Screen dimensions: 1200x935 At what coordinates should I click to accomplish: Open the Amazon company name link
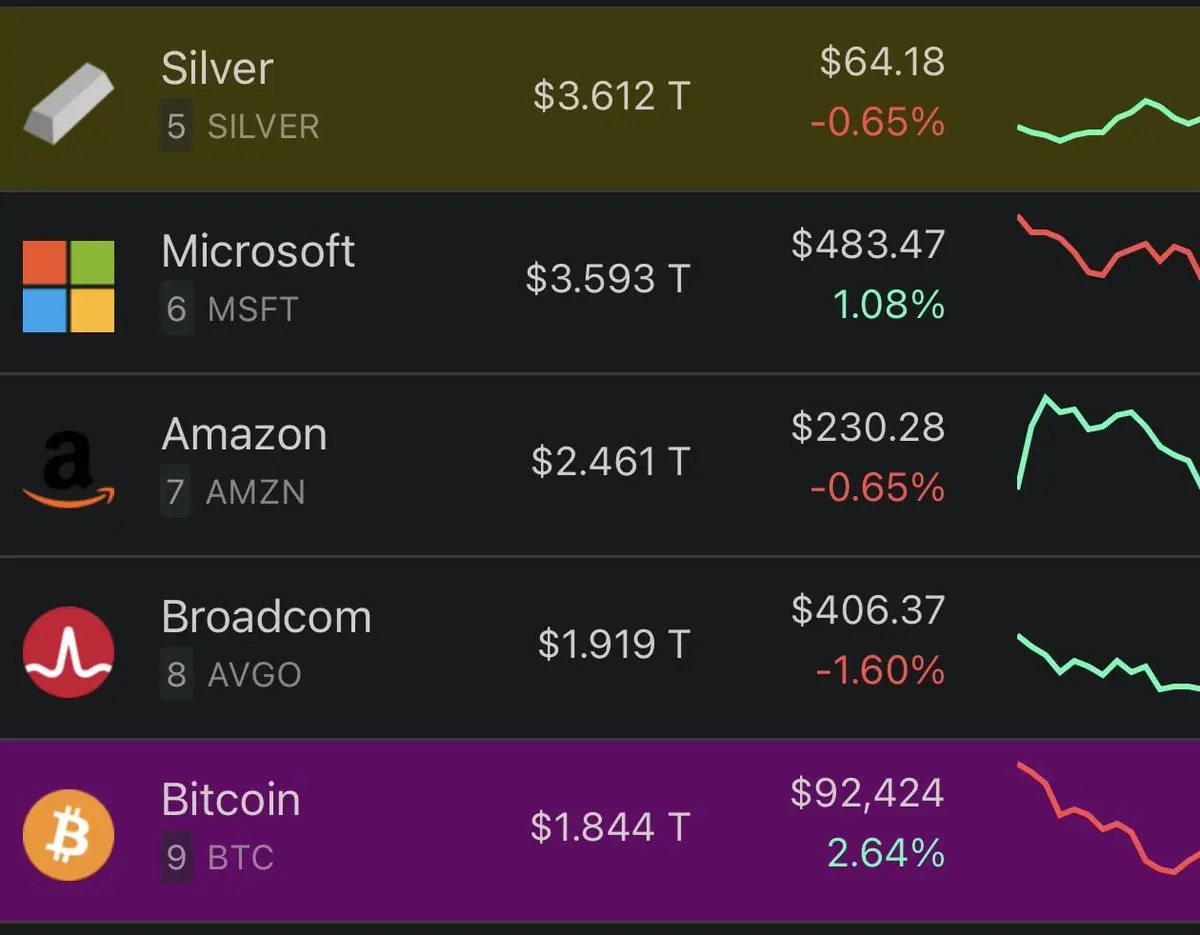coord(244,434)
